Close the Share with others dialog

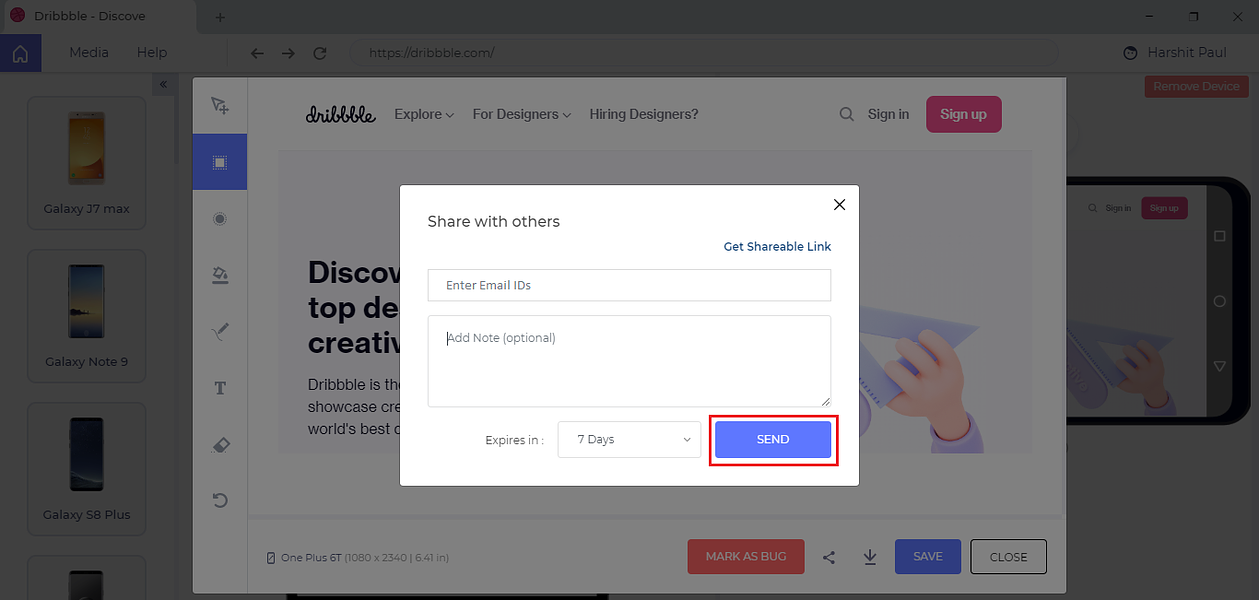(x=839, y=205)
